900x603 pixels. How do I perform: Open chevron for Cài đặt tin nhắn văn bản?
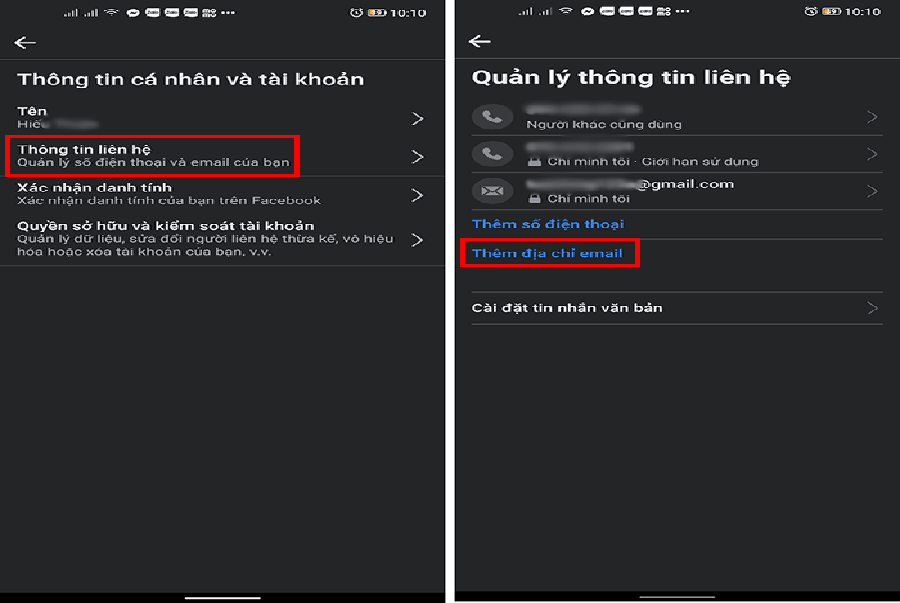pyautogui.click(x=872, y=308)
